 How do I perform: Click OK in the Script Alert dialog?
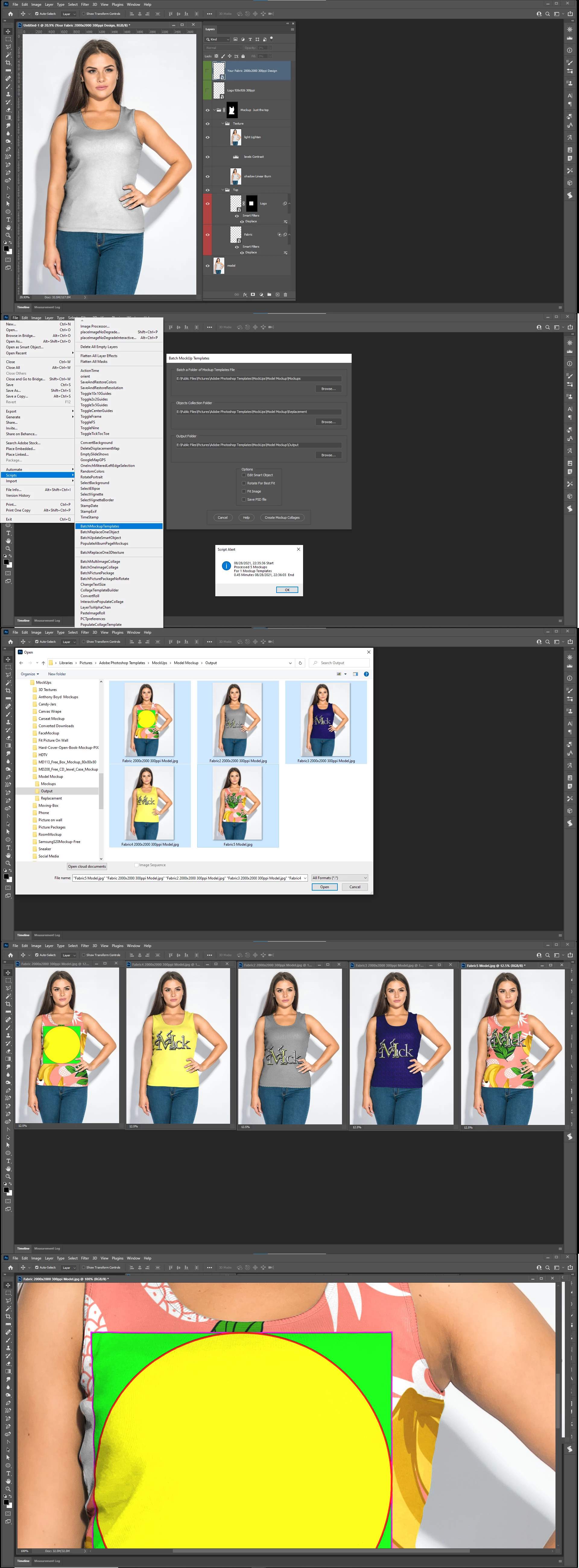coord(287,590)
